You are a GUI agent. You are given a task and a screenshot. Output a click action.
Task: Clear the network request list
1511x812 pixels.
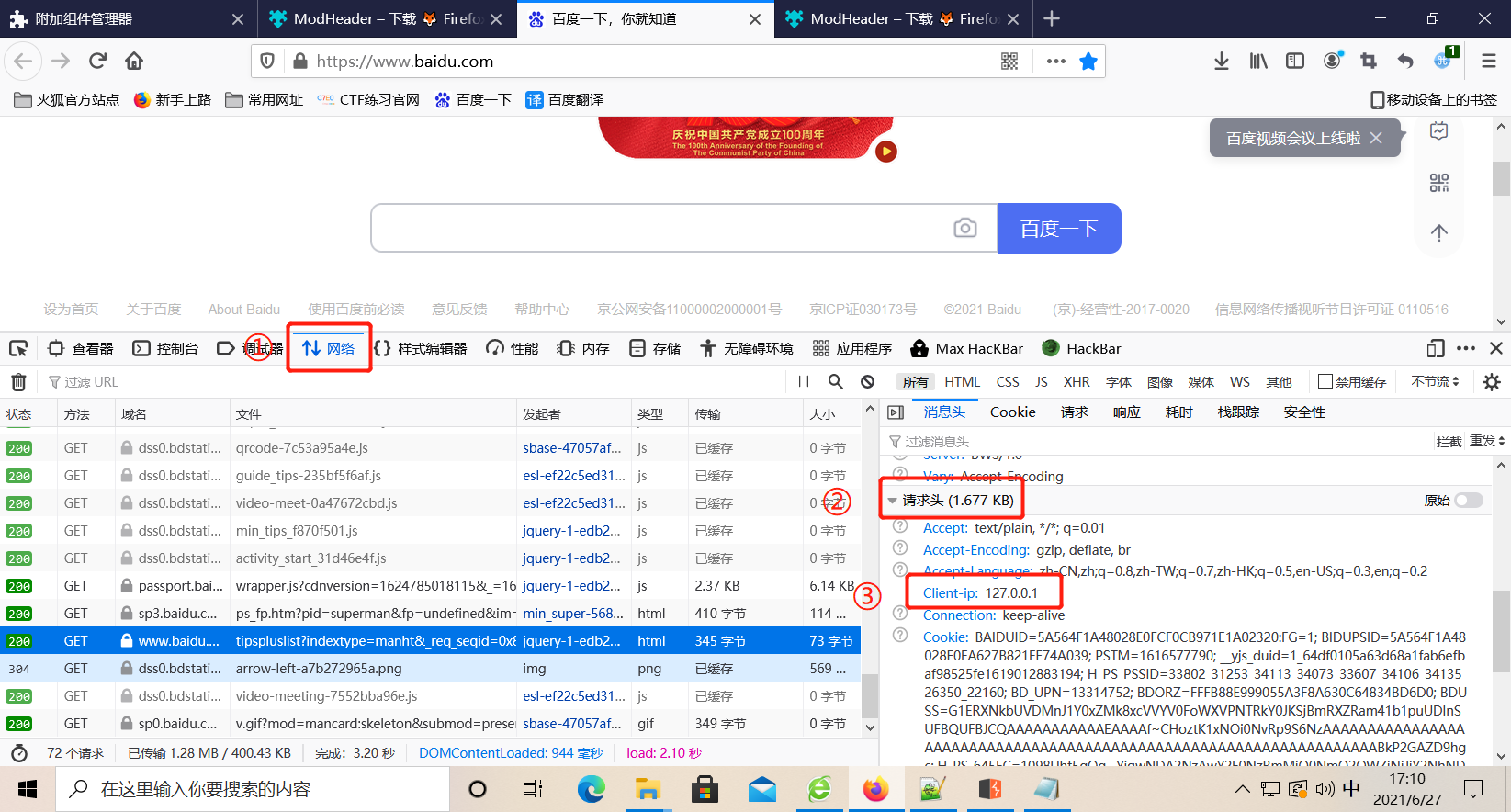(18, 381)
